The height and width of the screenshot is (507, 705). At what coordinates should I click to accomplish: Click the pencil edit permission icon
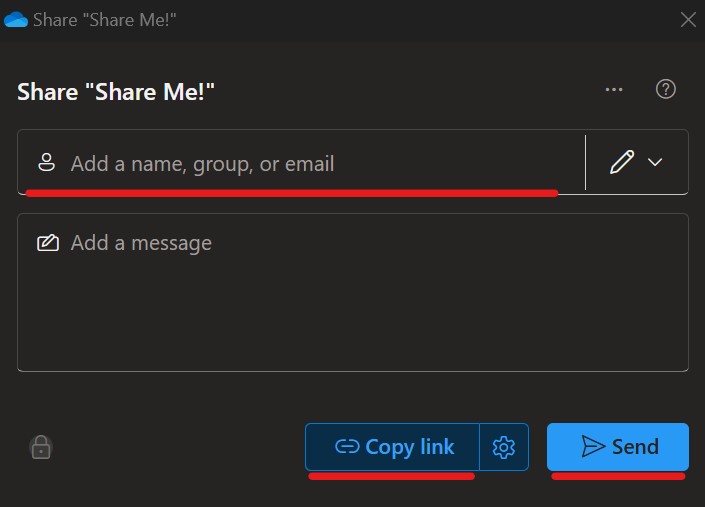point(622,162)
